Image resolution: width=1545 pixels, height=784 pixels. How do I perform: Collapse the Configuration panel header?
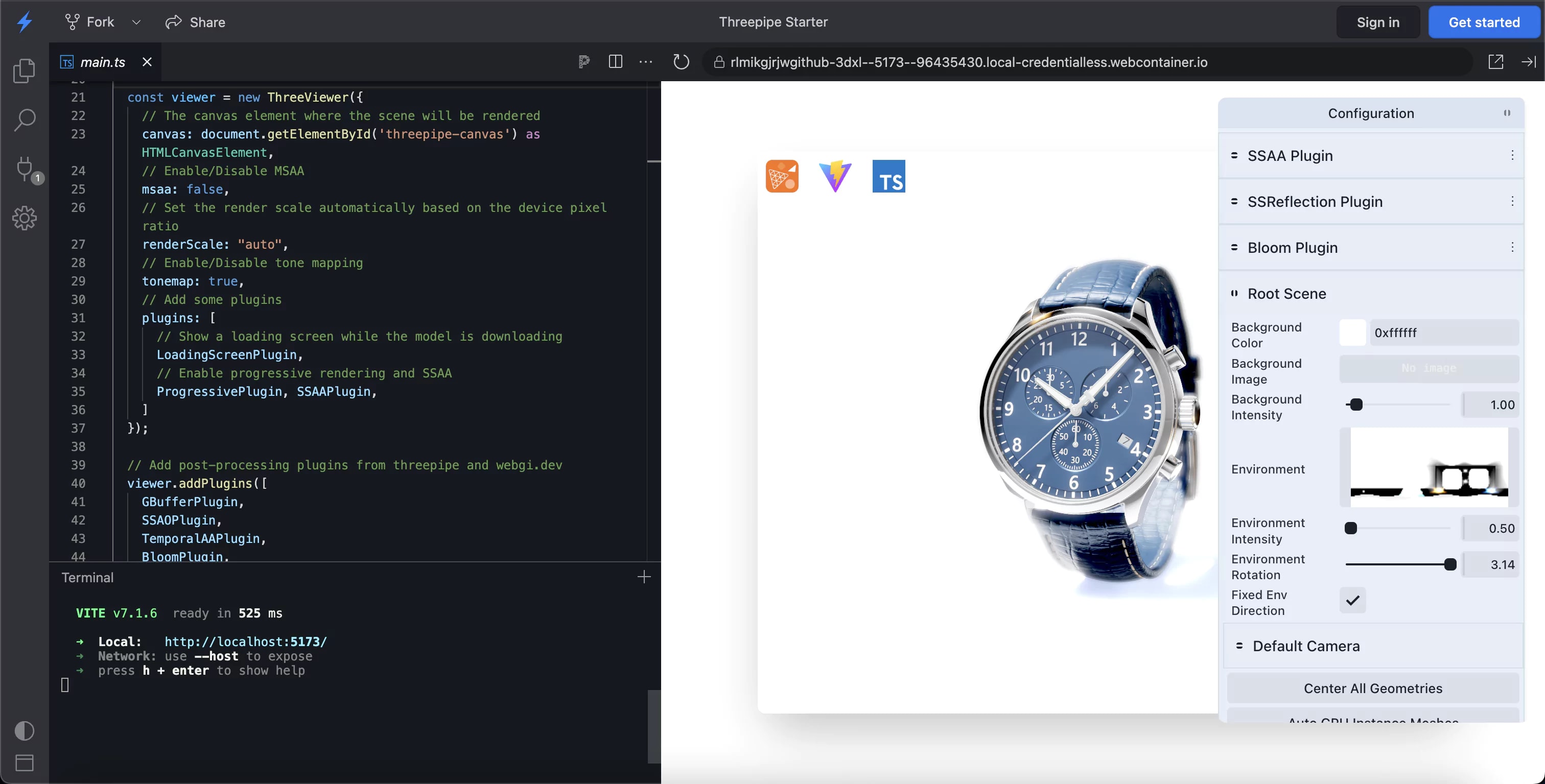coord(1371,113)
